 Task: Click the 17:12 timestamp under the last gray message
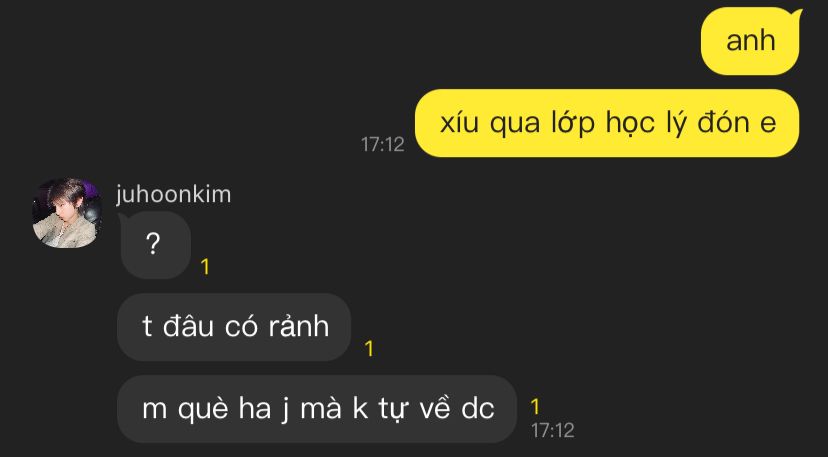(553, 431)
